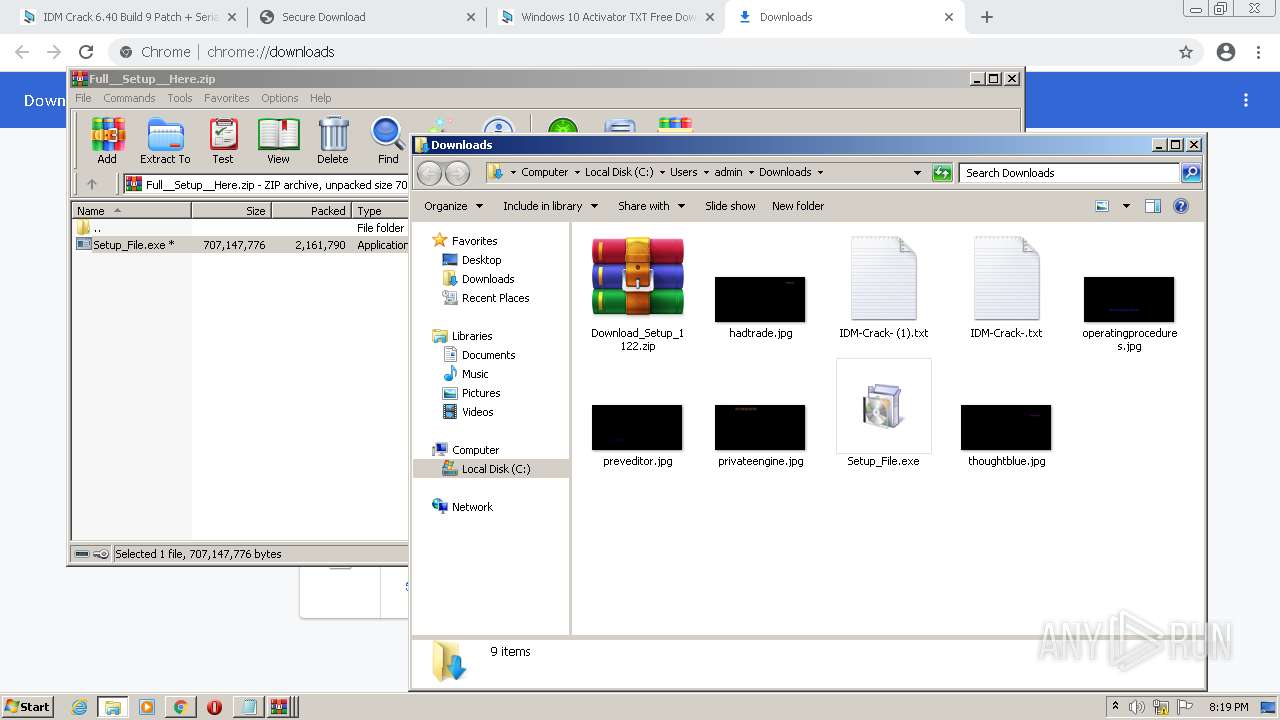
Task: Open a new Chrome tab
Action: (x=987, y=17)
